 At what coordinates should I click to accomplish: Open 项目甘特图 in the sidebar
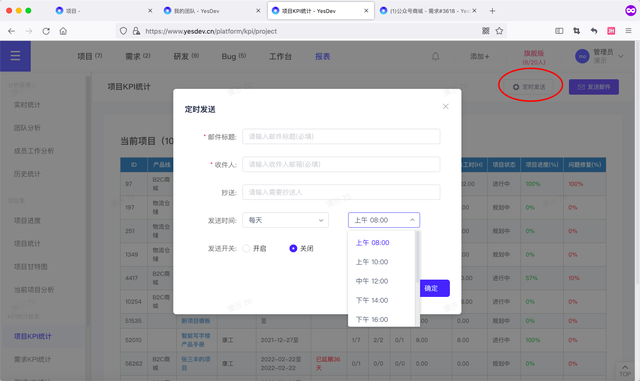[31, 267]
